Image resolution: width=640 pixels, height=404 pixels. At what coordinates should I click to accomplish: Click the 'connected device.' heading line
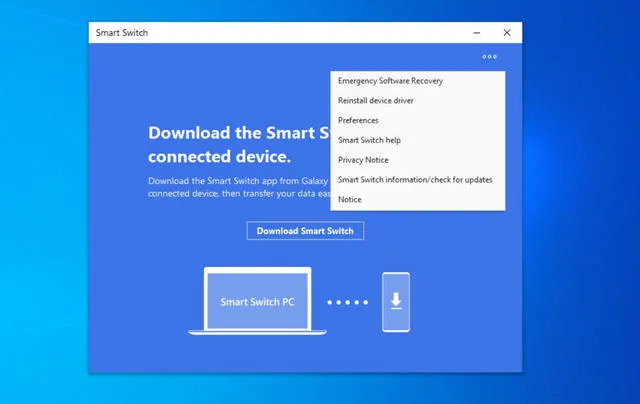[220, 157]
